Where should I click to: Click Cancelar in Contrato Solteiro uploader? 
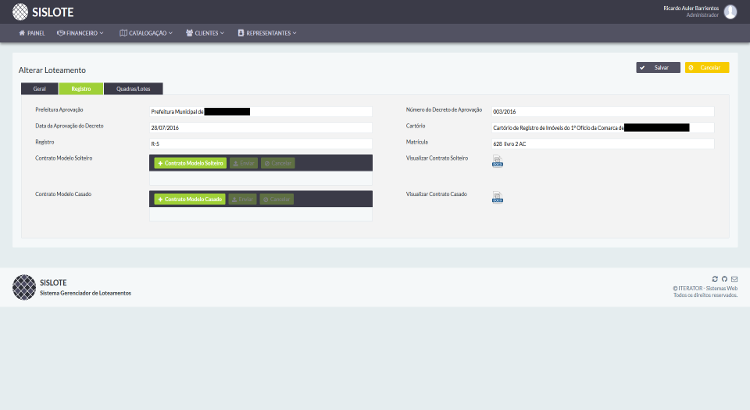tap(278, 163)
